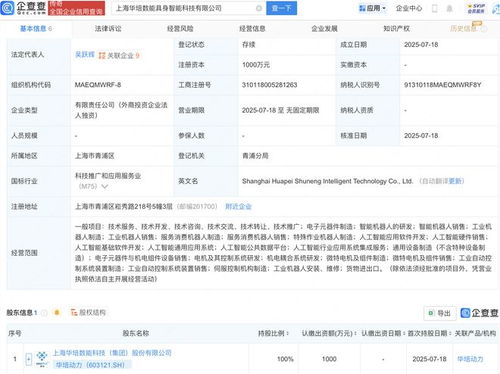The height and width of the screenshot is (374, 500).
Task: Select 成立日期 value 2025-07-18
Action: tap(421, 45)
